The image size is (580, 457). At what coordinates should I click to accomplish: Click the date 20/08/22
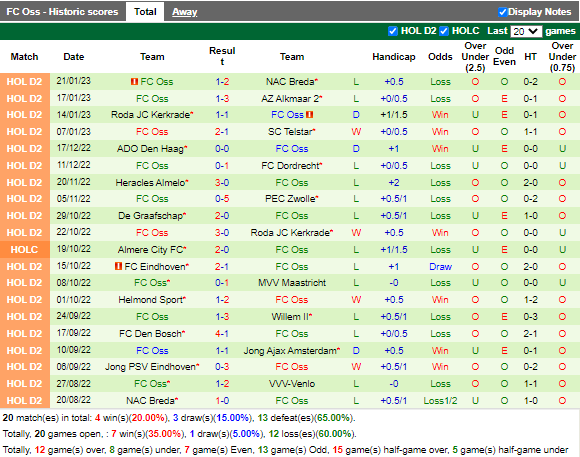pyautogui.click(x=74, y=400)
